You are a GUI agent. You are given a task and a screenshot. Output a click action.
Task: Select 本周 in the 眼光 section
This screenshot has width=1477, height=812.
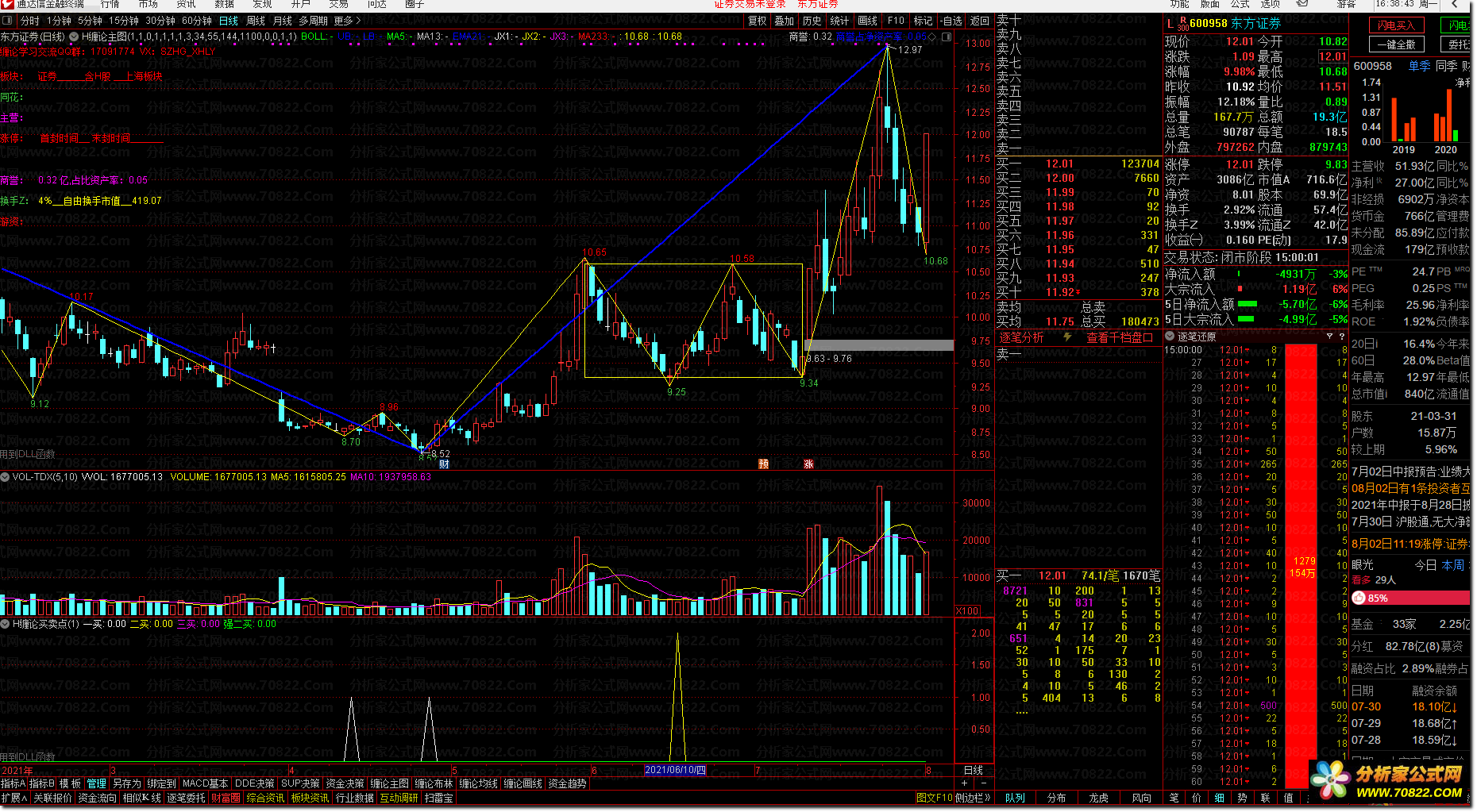tap(1453, 565)
